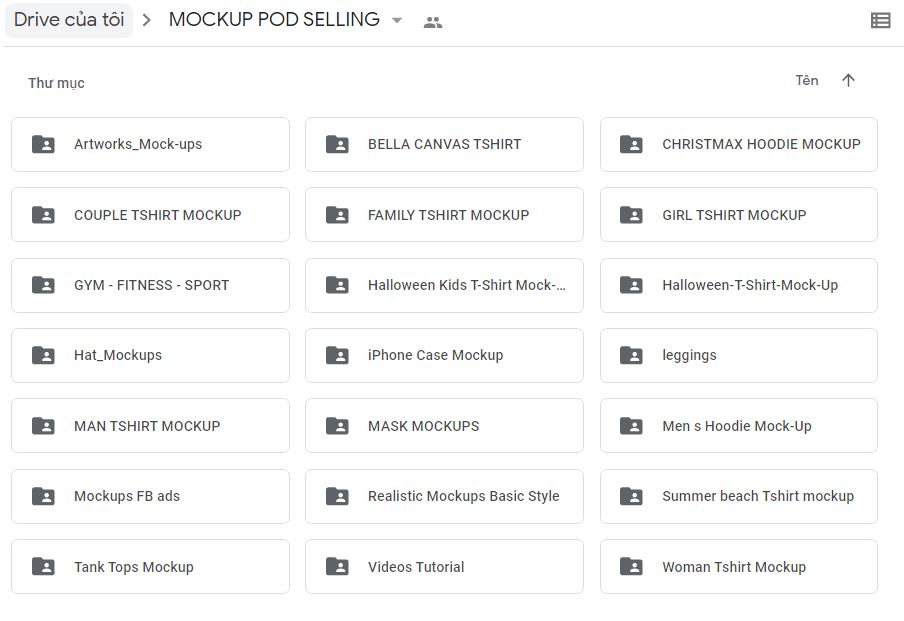
Task: Click the folder icon on Videos Tutorial
Action: pos(336,566)
